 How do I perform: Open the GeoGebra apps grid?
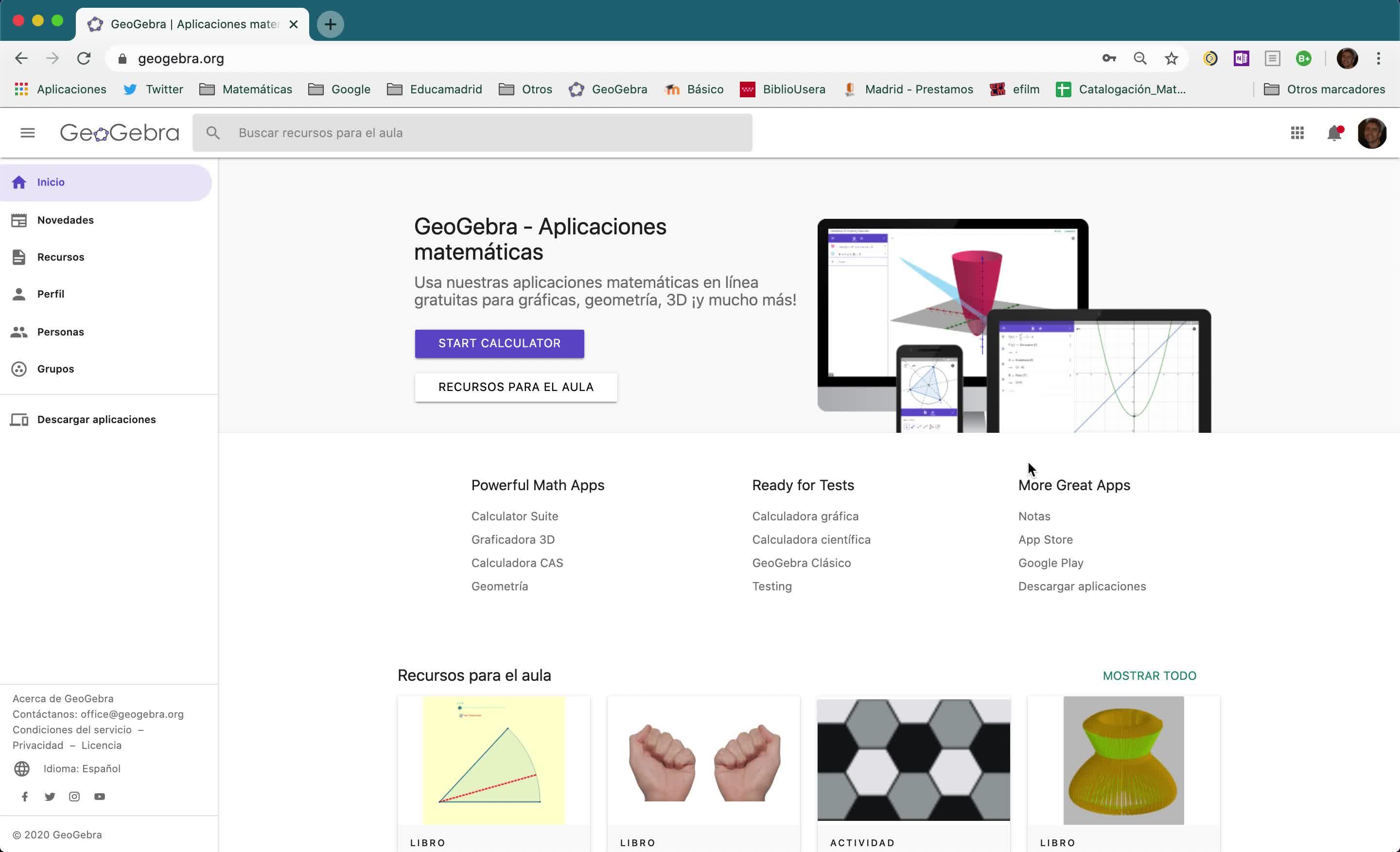point(1296,133)
